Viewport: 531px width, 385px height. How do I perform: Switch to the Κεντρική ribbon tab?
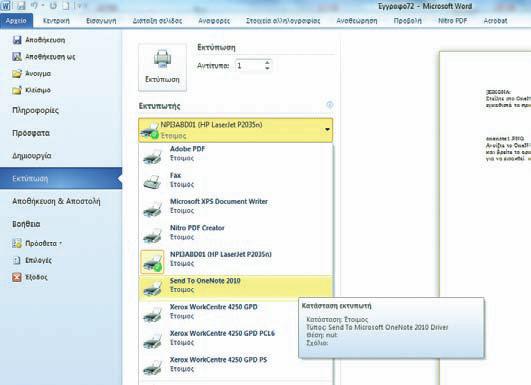coord(56,21)
